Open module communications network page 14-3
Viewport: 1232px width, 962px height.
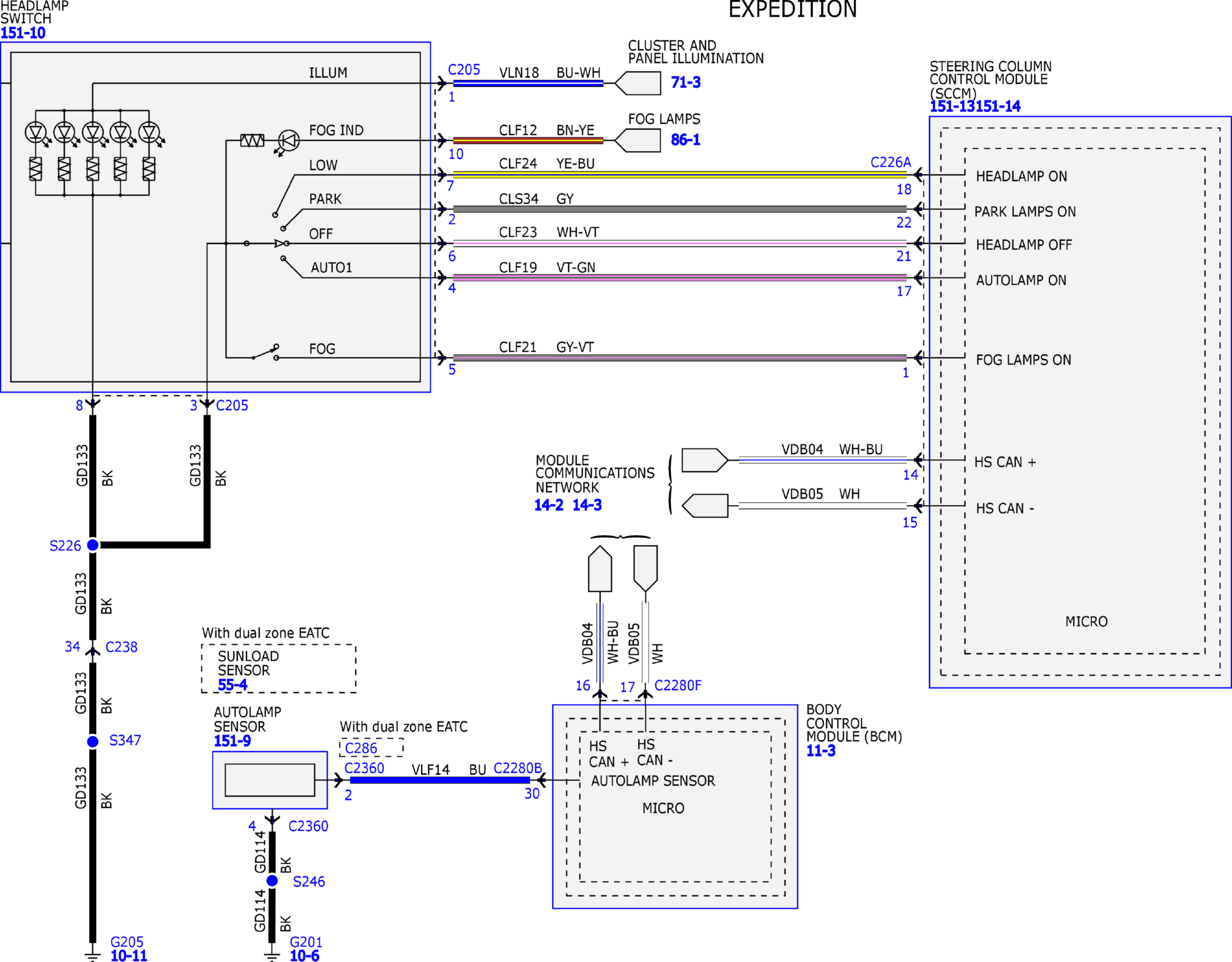(587, 505)
